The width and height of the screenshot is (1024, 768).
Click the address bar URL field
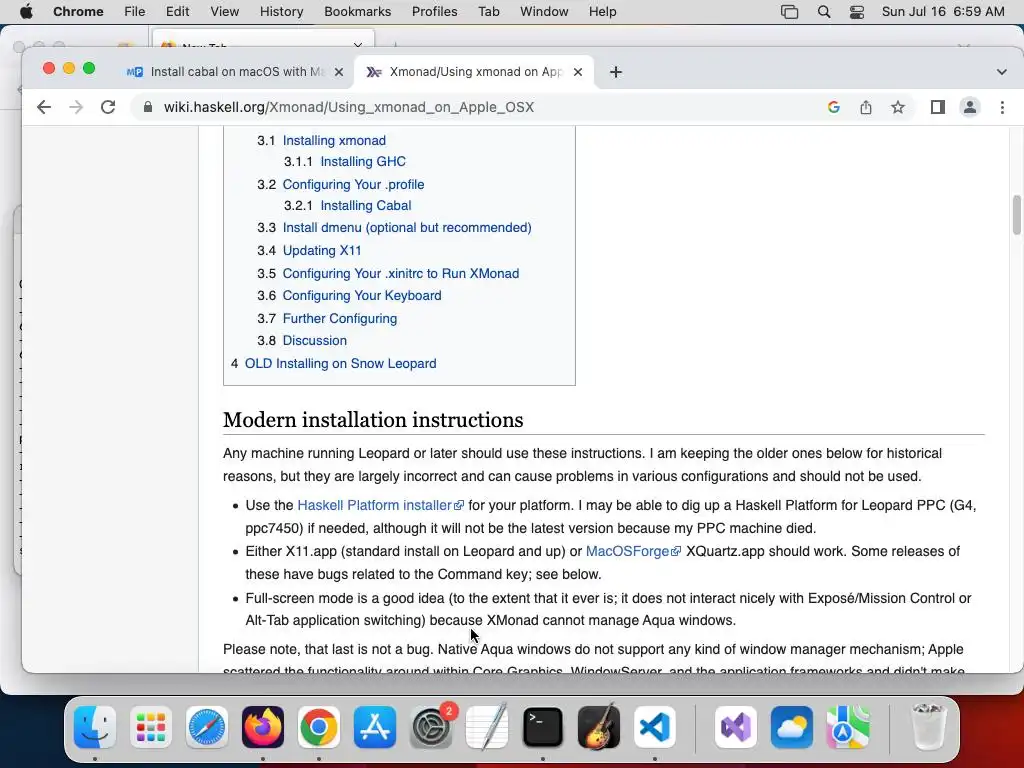tap(349, 107)
